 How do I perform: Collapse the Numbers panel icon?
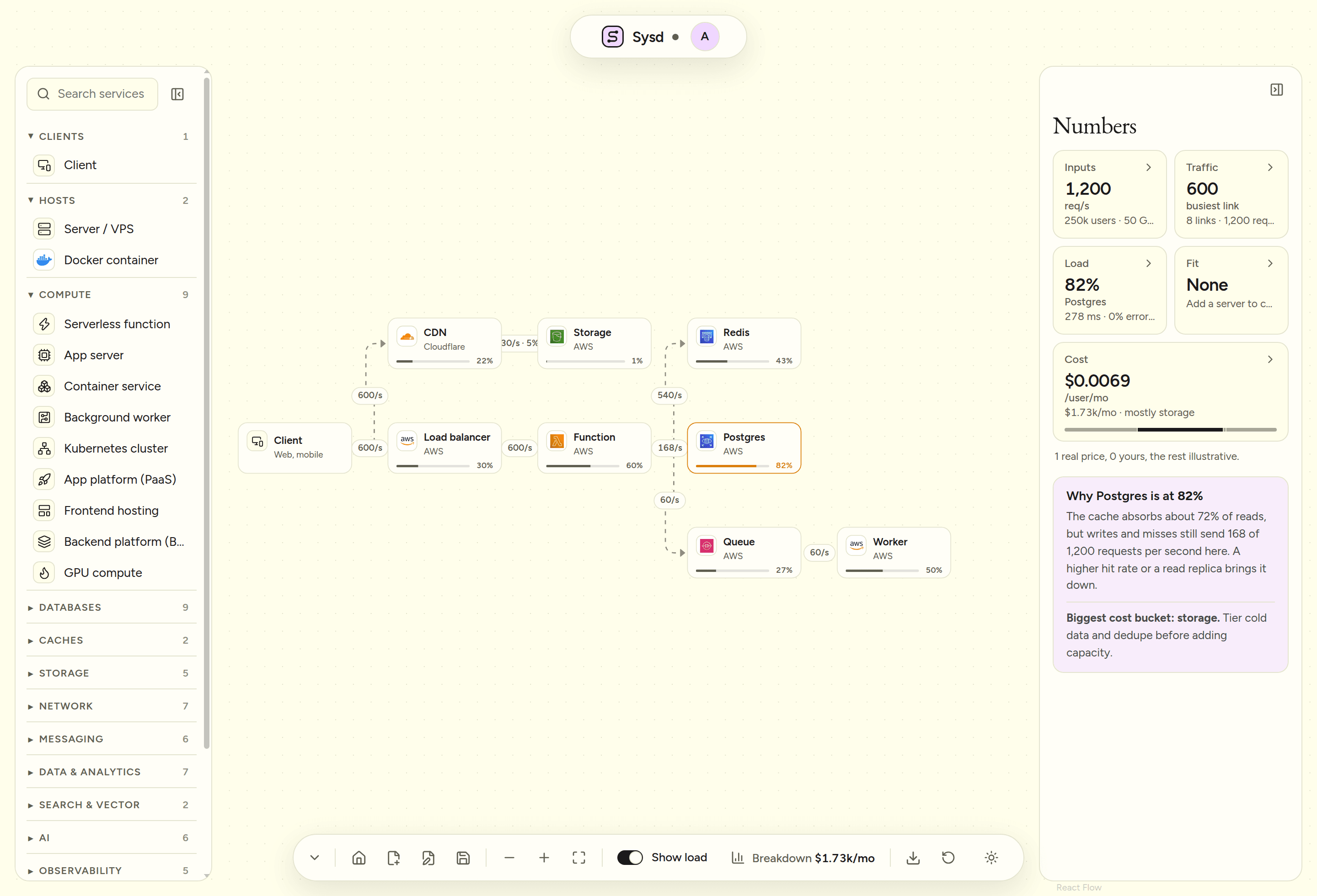(x=1276, y=90)
